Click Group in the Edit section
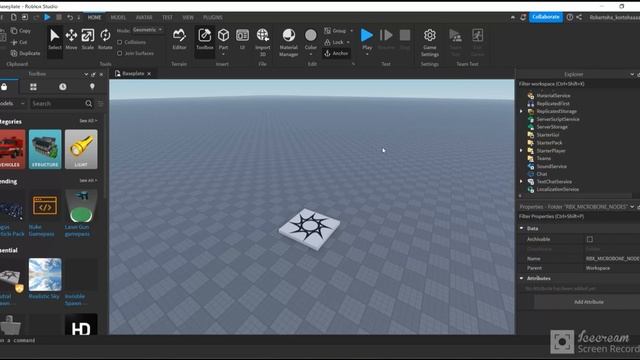 click(335, 31)
